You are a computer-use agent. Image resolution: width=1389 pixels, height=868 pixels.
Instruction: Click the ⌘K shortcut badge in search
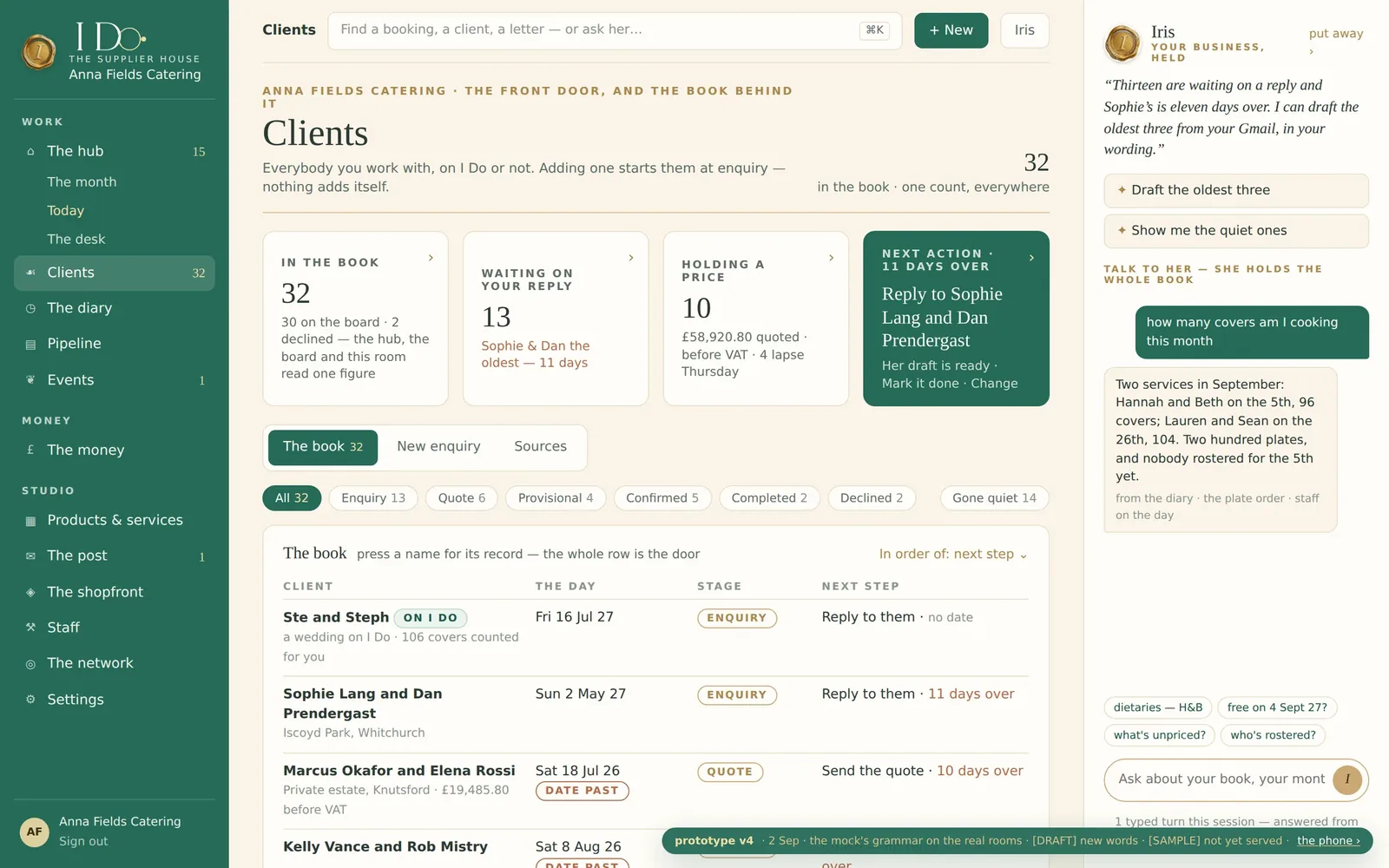pyautogui.click(x=875, y=30)
